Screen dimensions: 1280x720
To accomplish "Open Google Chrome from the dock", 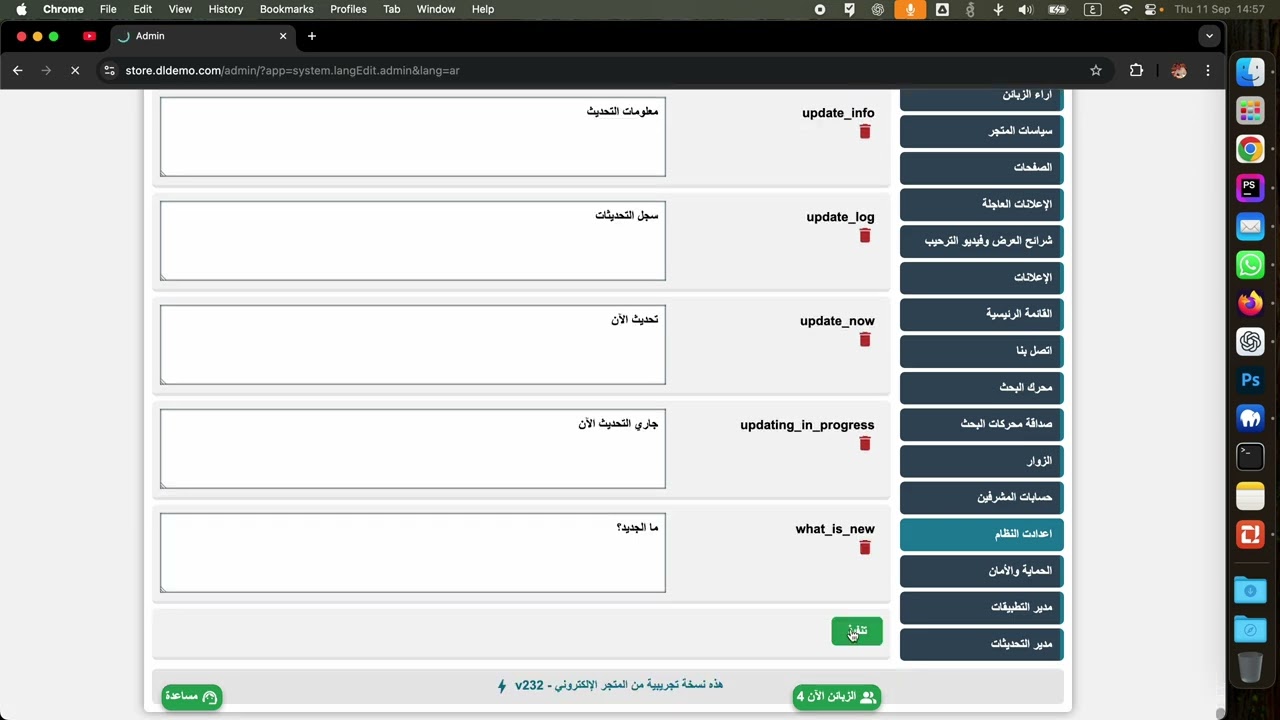I will (x=1250, y=149).
